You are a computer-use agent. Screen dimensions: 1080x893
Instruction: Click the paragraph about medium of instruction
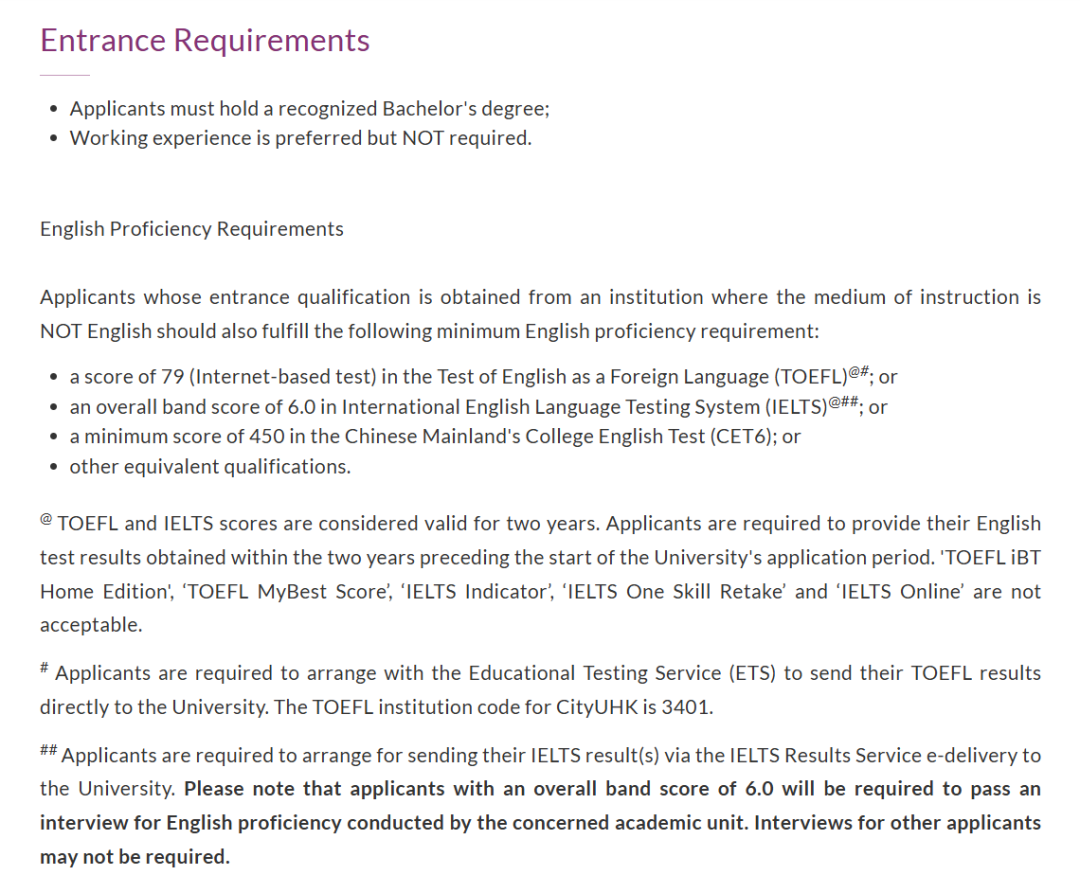[x=540, y=314]
